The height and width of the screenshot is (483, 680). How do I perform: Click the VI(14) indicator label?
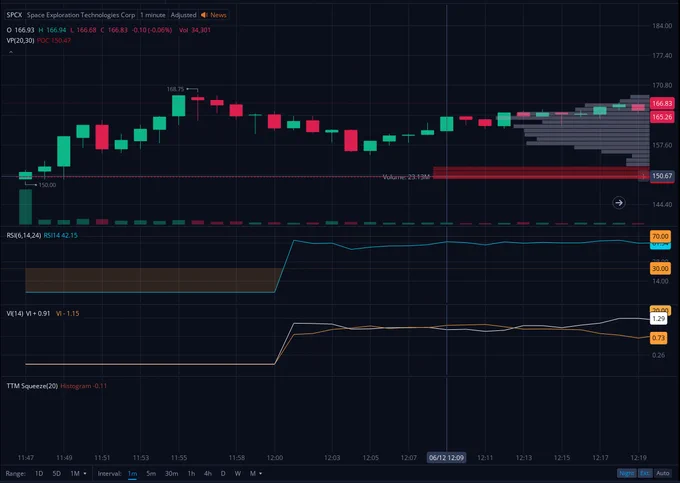(x=15, y=313)
